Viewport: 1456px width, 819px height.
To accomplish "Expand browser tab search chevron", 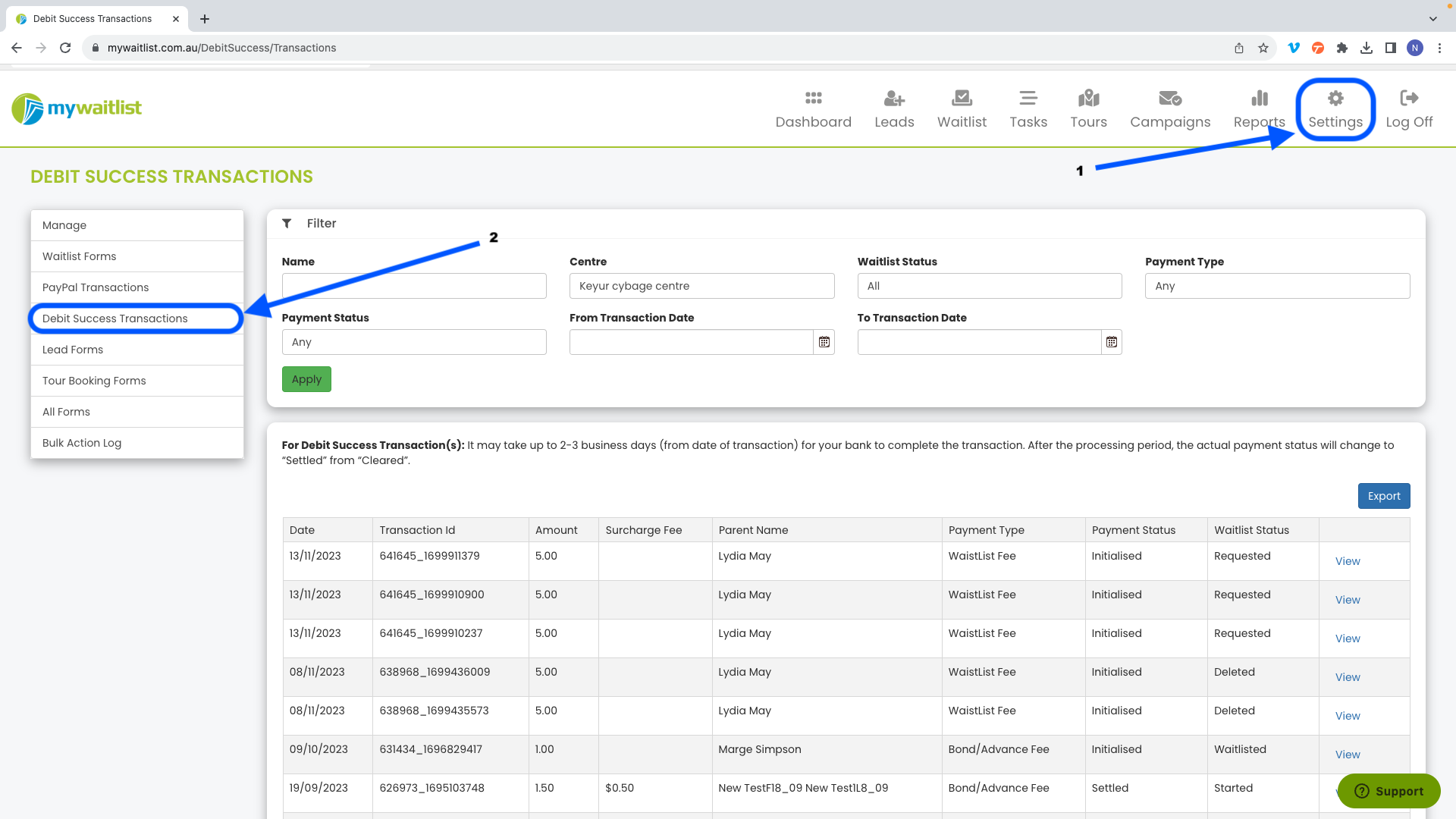I will tap(1432, 19).
